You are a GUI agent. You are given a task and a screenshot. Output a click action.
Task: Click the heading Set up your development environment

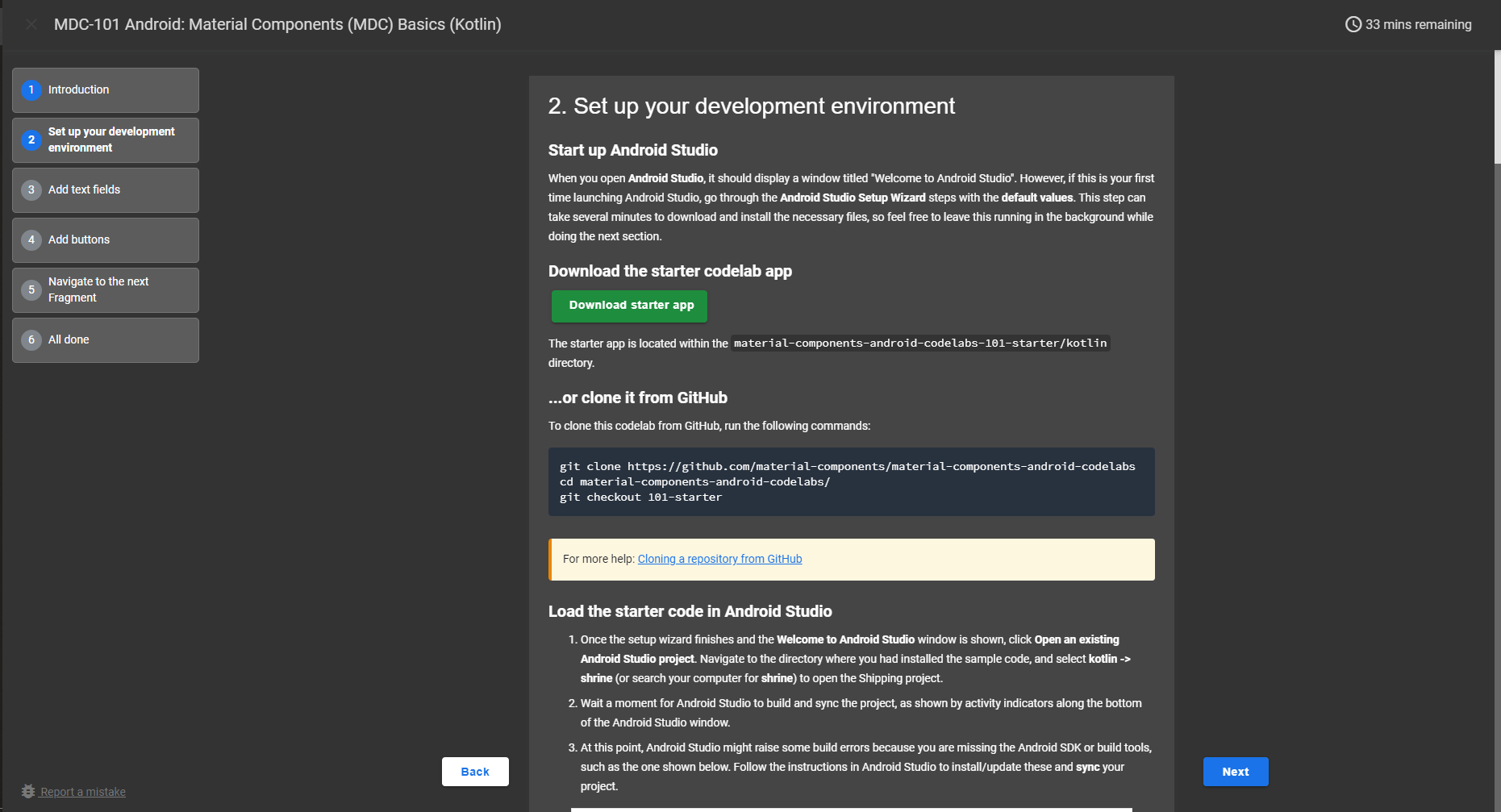click(x=752, y=106)
